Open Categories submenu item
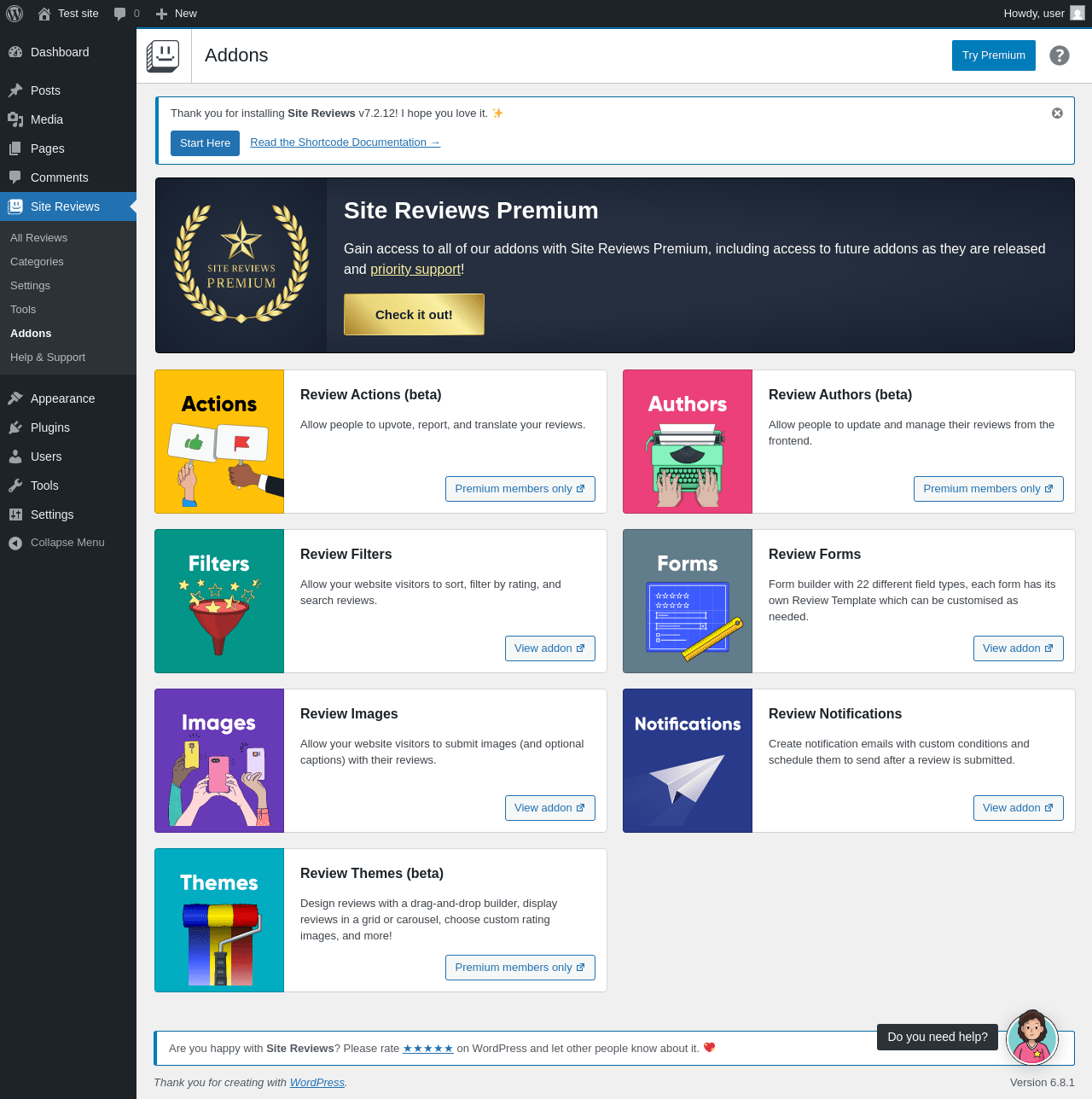 (x=37, y=262)
